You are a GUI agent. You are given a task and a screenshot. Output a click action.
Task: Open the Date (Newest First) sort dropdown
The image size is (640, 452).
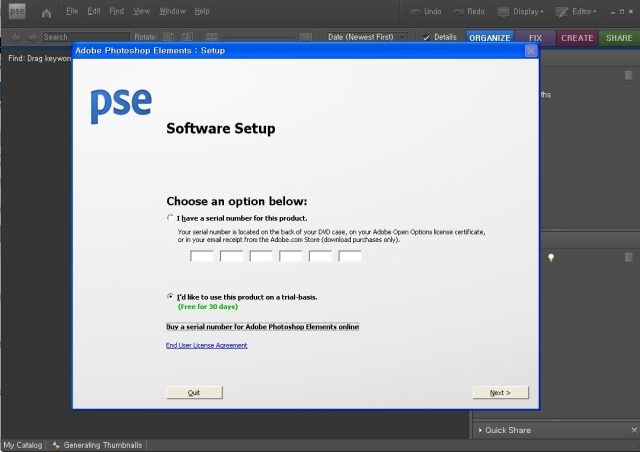click(x=367, y=37)
